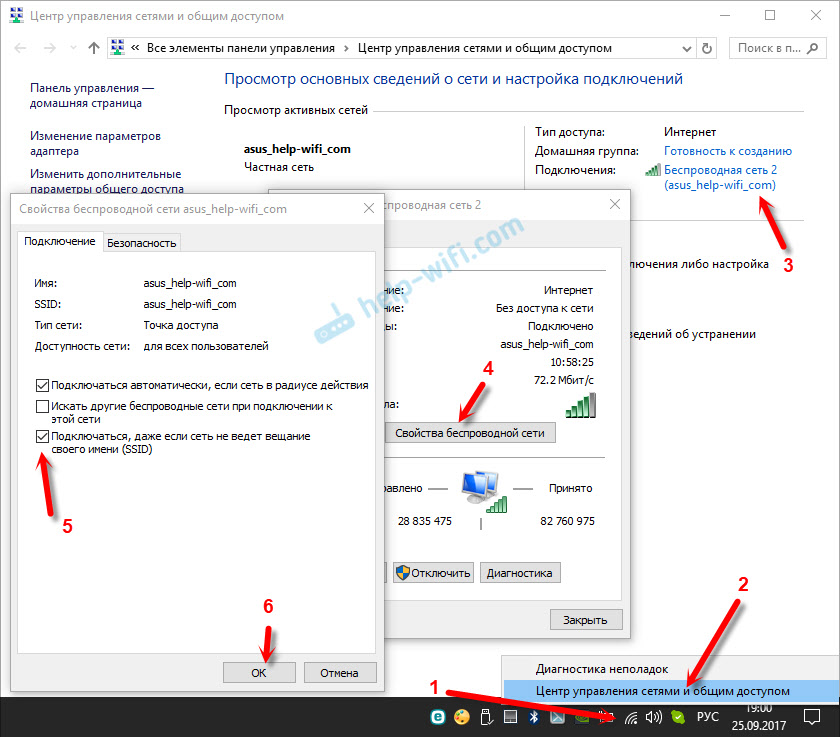
Task: Click the Без доступа к сети value
Action: click(x=544, y=308)
